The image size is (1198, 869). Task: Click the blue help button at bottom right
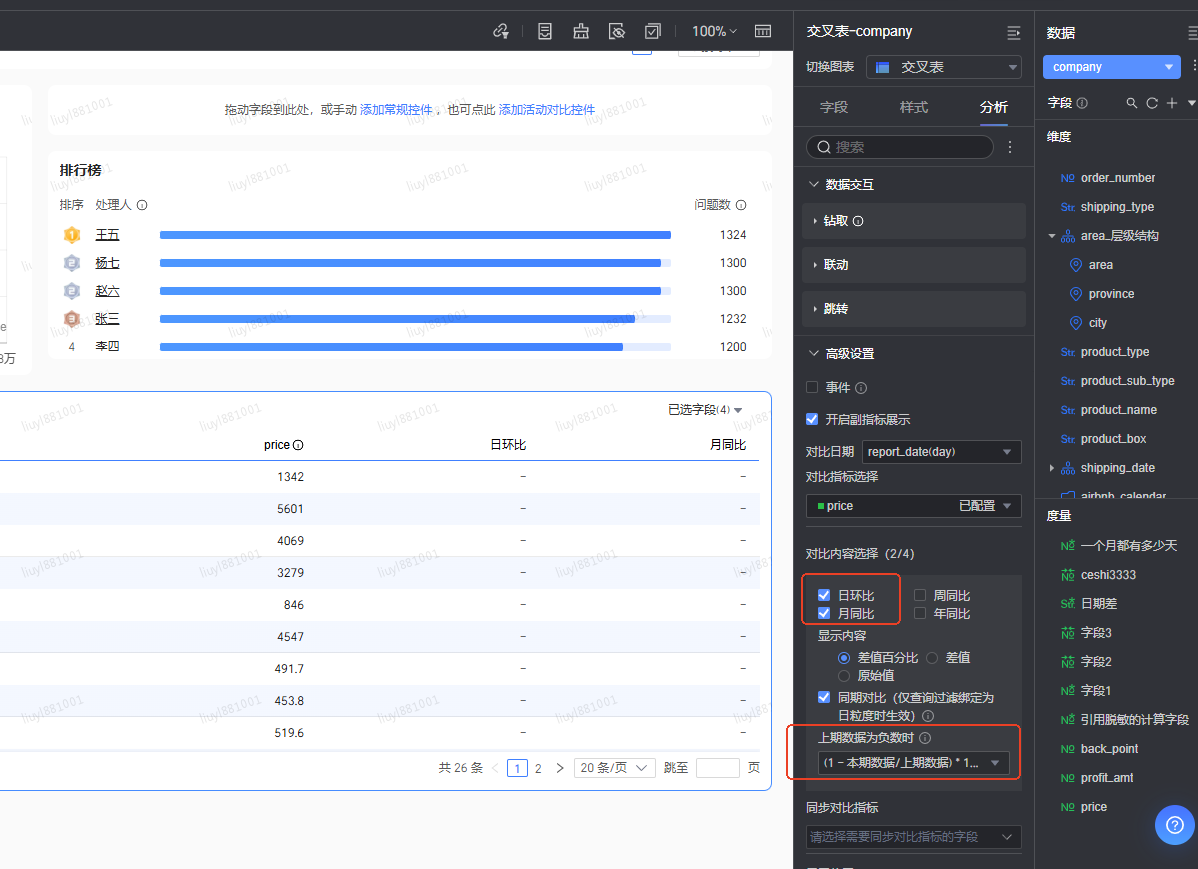click(1175, 825)
